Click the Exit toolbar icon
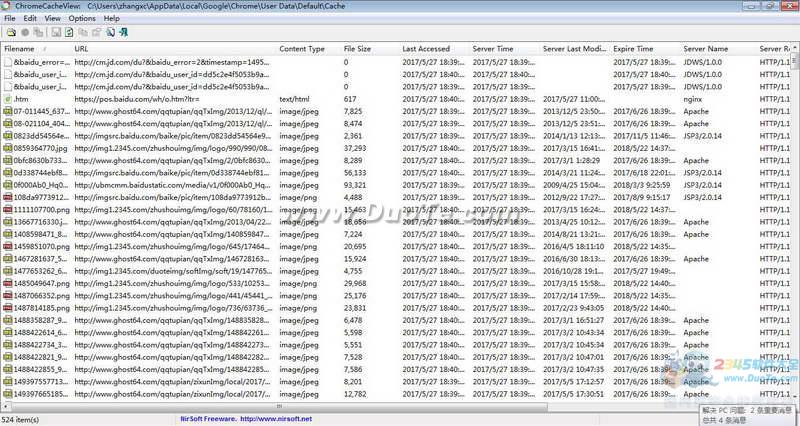 click(123, 32)
